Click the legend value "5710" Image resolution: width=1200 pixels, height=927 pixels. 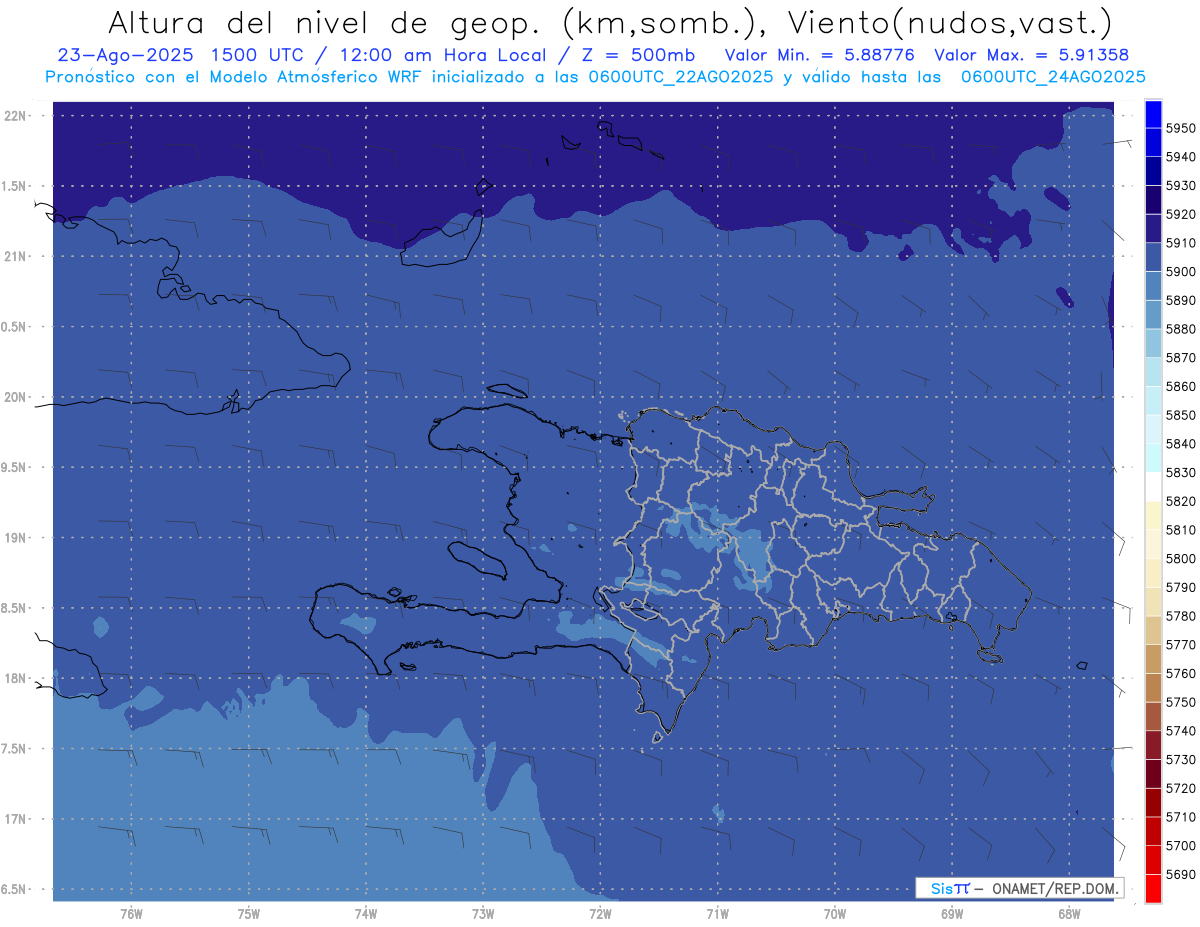[x=1181, y=817]
